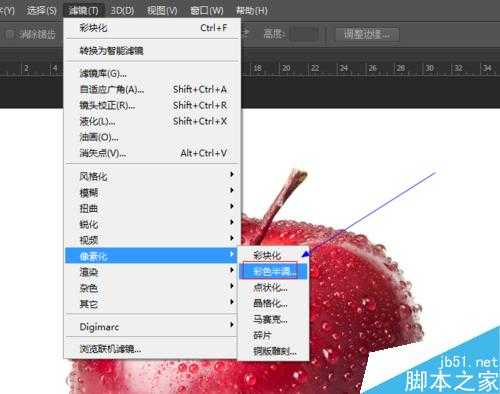
Task: Select 碎片 in the submenu
Action: pyautogui.click(x=273, y=336)
